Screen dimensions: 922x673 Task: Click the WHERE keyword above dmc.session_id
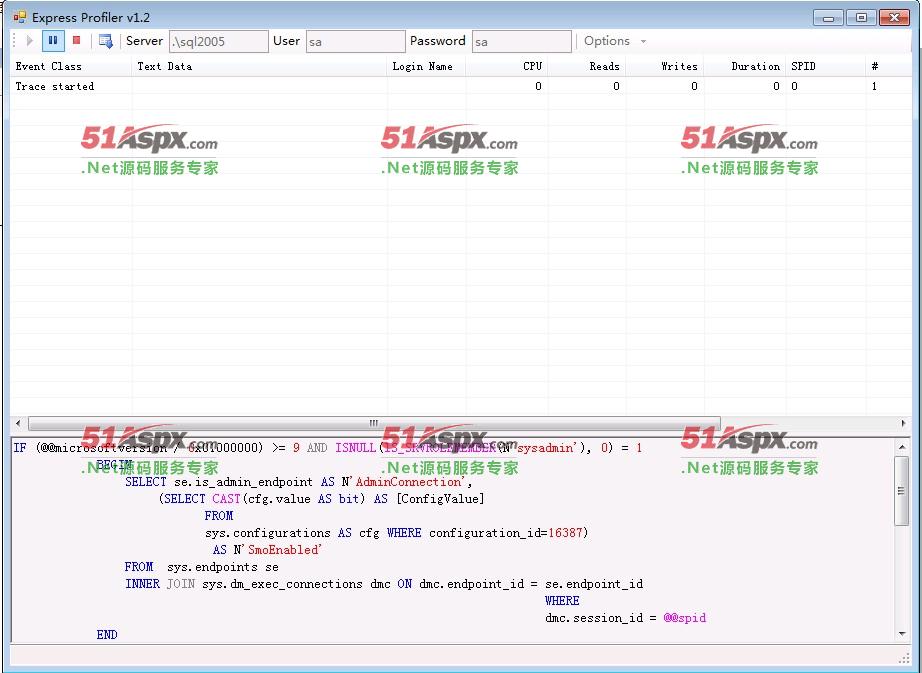[562, 601]
